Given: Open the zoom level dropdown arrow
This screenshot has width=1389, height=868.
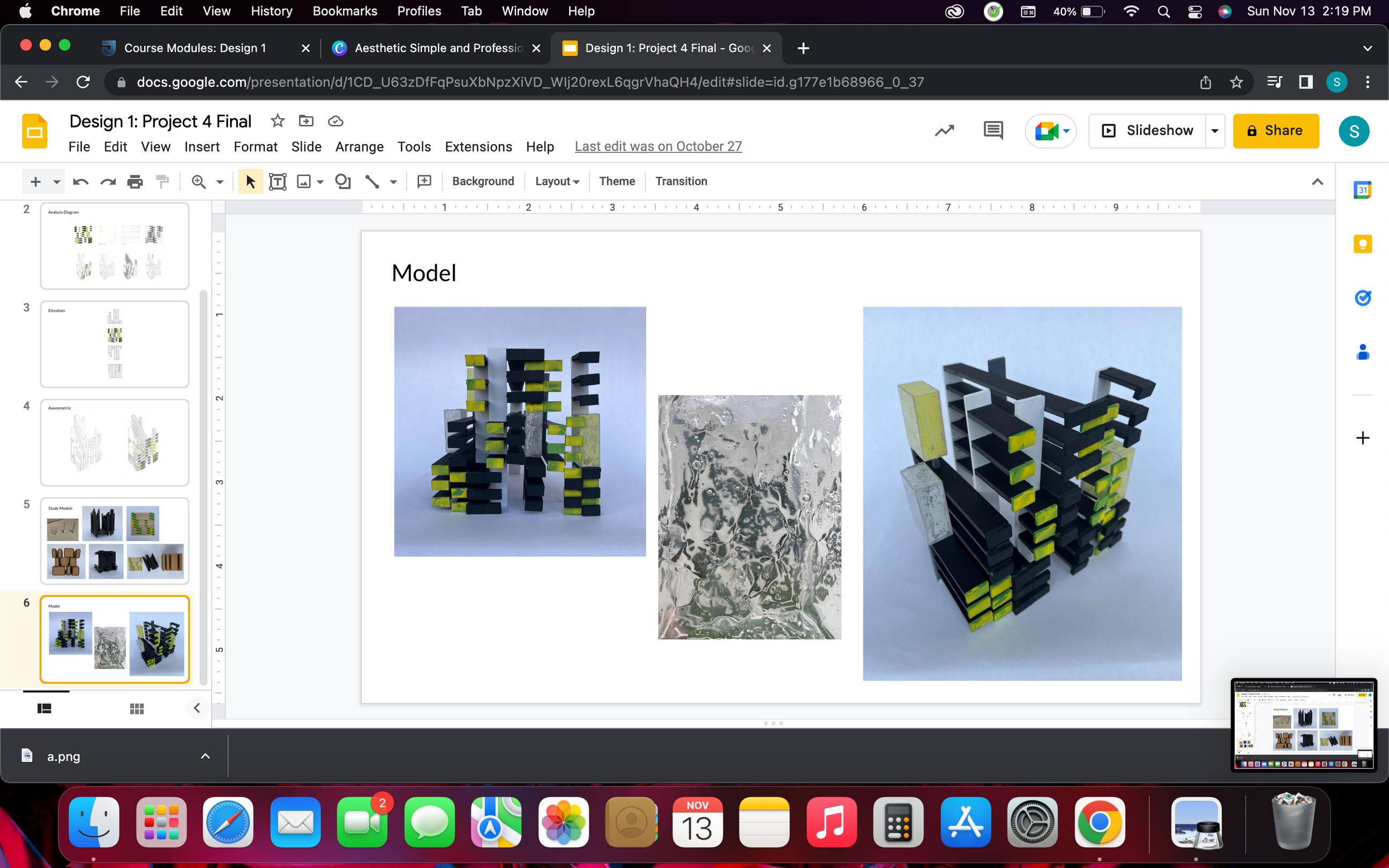Looking at the screenshot, I should click(x=219, y=182).
